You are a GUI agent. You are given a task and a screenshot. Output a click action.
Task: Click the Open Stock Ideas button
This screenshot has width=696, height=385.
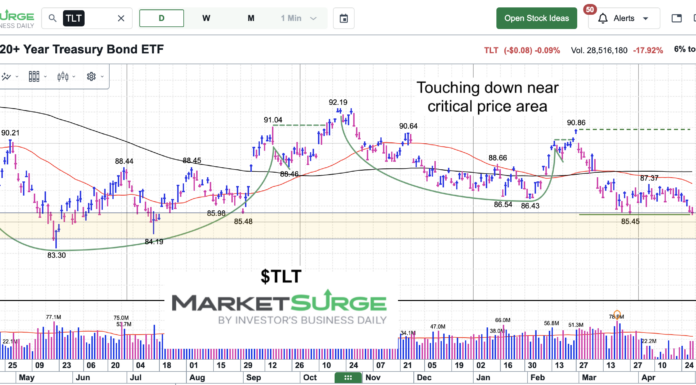tap(537, 18)
